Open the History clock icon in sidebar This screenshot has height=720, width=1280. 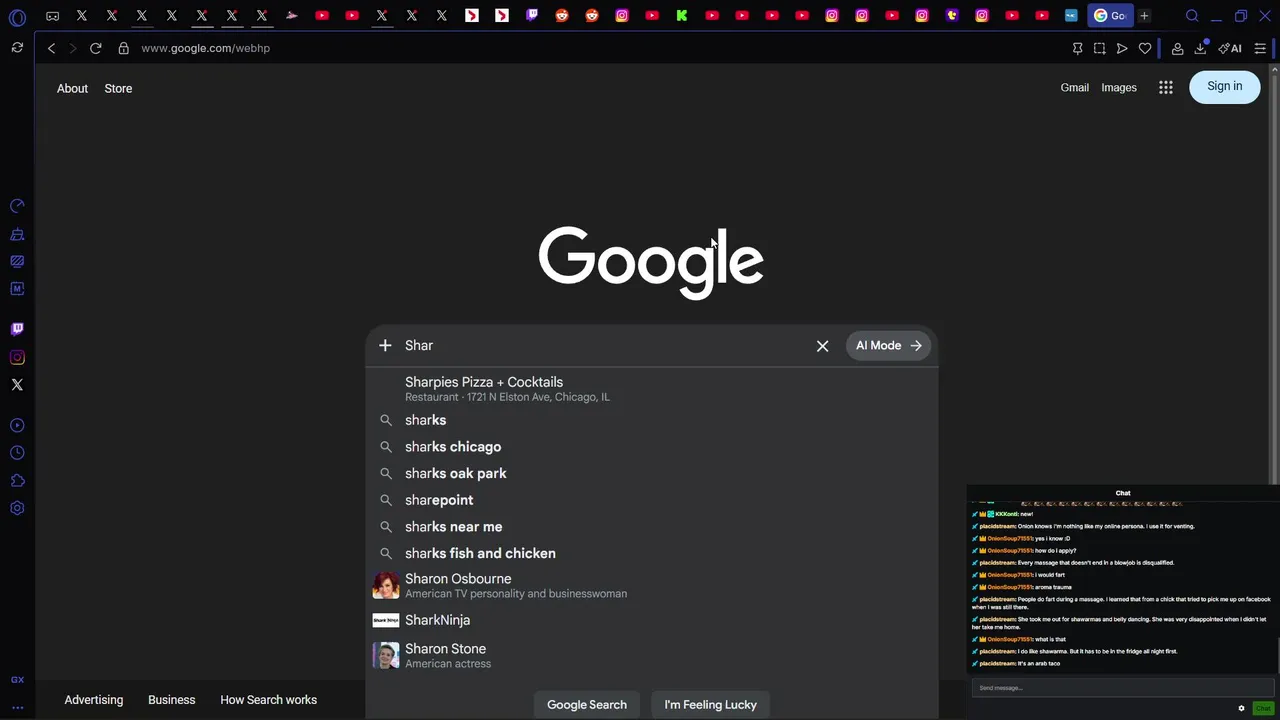[17, 453]
